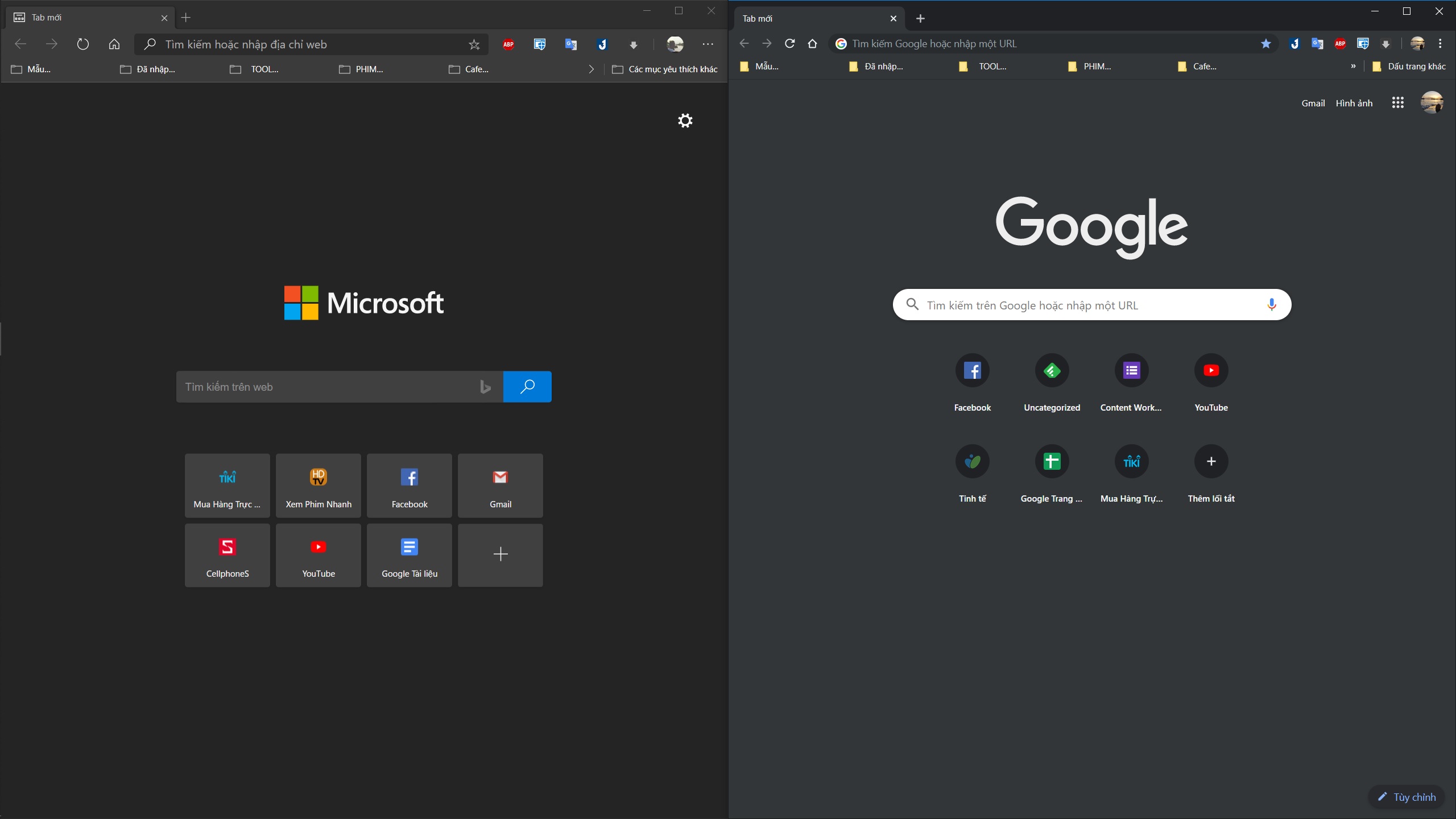Reload the page in Chrome
The height and width of the screenshot is (819, 1456).
click(789, 43)
